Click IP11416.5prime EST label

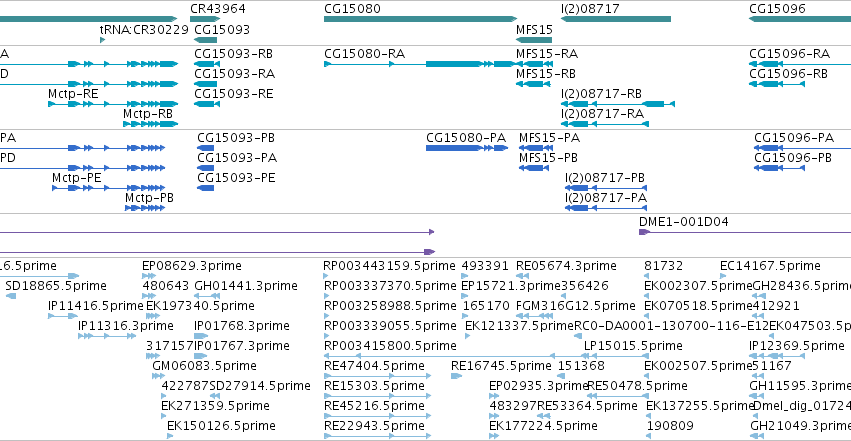point(96,305)
